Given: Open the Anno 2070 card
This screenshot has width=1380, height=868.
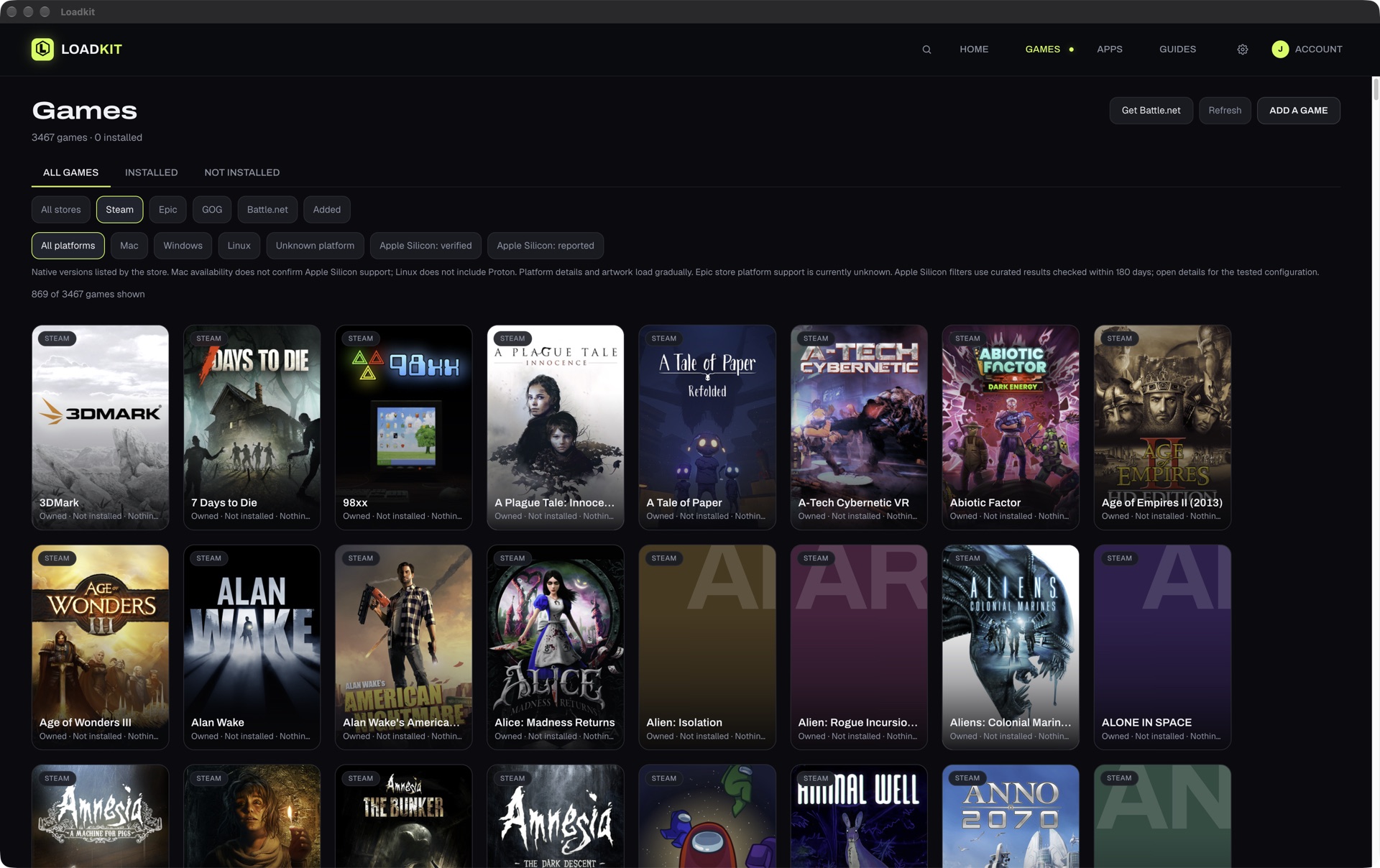Looking at the screenshot, I should pos(1011,816).
